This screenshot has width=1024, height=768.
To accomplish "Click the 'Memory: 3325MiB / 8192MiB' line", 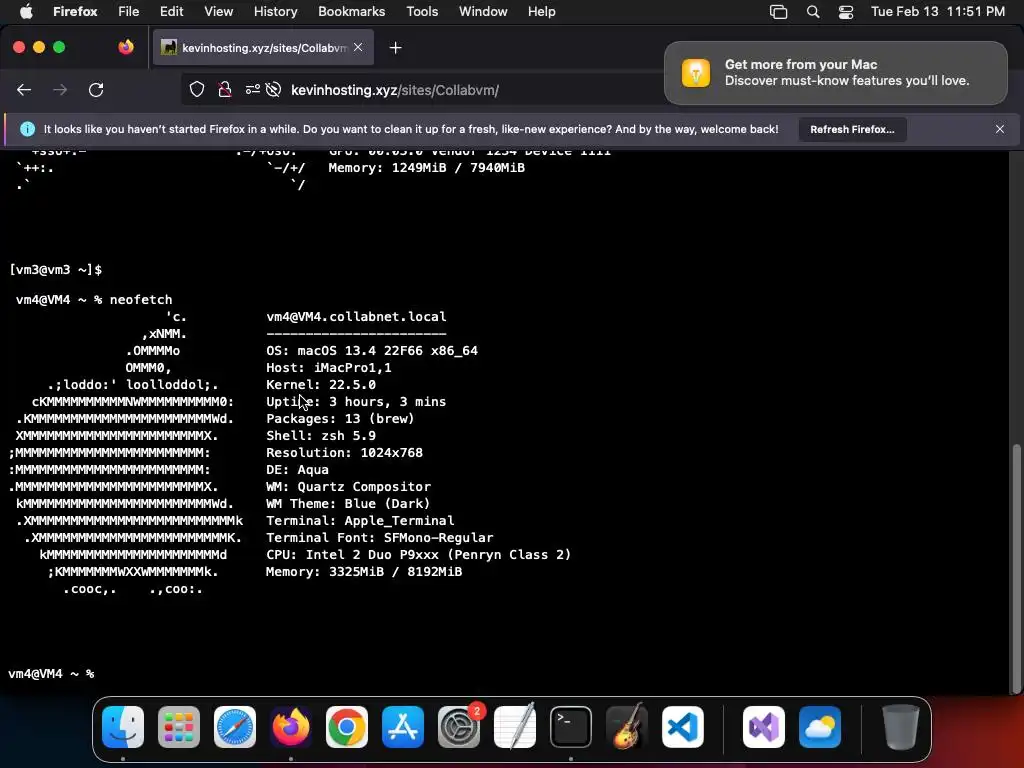I will pyautogui.click(x=364, y=571).
